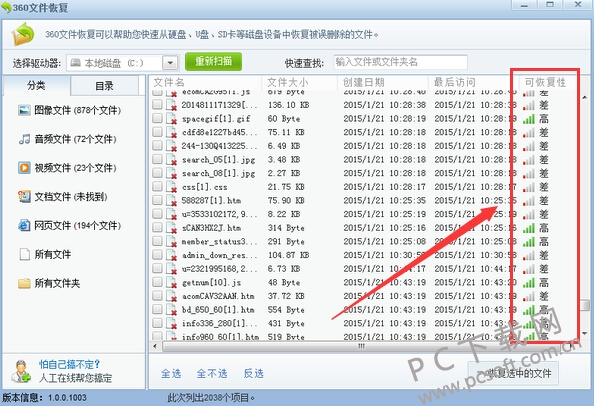Check the box for getnum[10].js
Image resolution: width=594 pixels, height=406 pixels.
(x=157, y=282)
